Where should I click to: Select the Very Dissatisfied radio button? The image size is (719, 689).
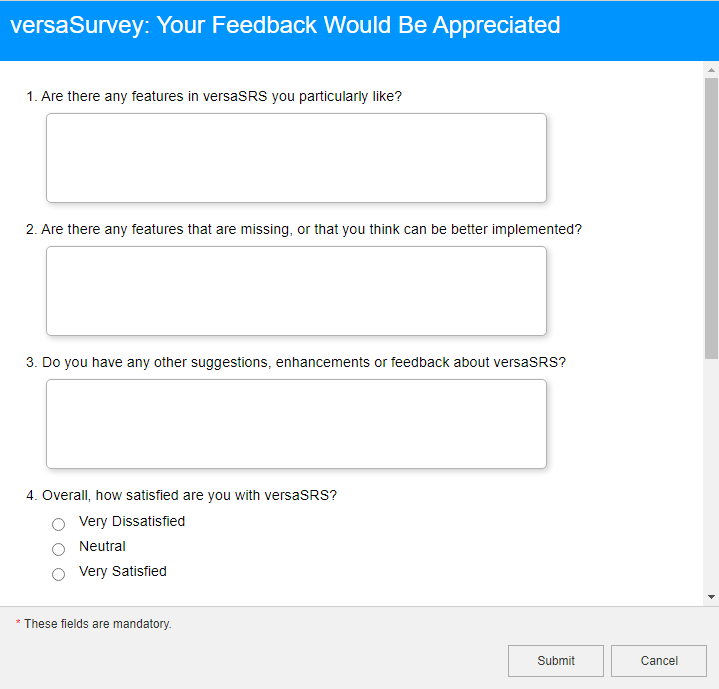59,524
